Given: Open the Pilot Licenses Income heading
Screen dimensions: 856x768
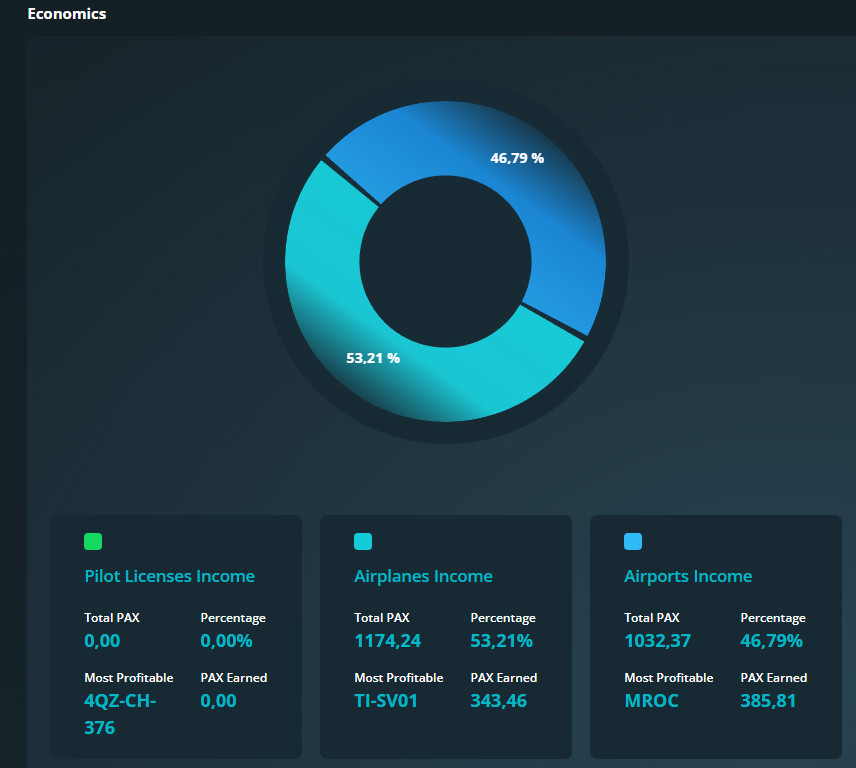Looking at the screenshot, I should coord(169,576).
